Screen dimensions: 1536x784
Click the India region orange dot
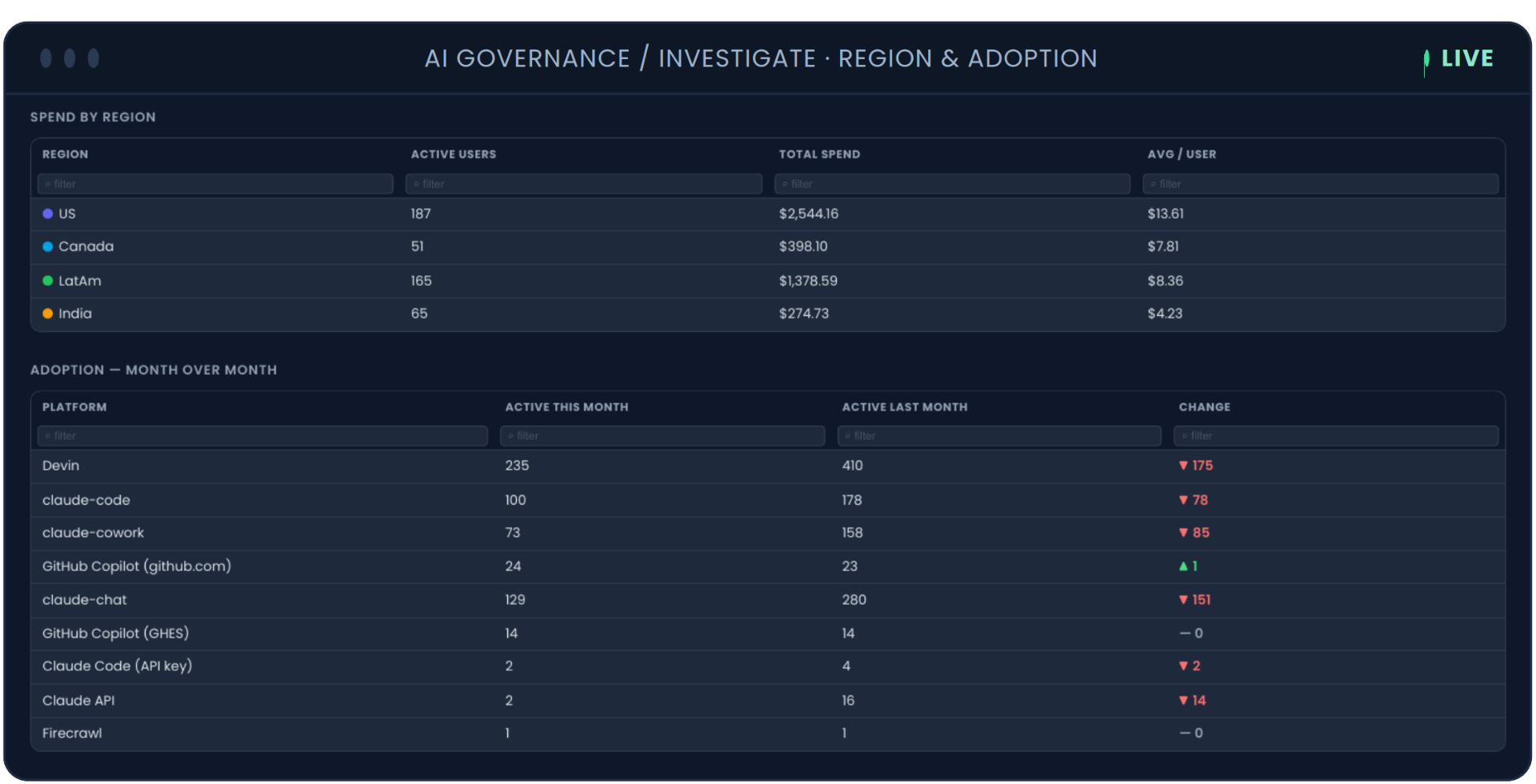[x=48, y=314]
